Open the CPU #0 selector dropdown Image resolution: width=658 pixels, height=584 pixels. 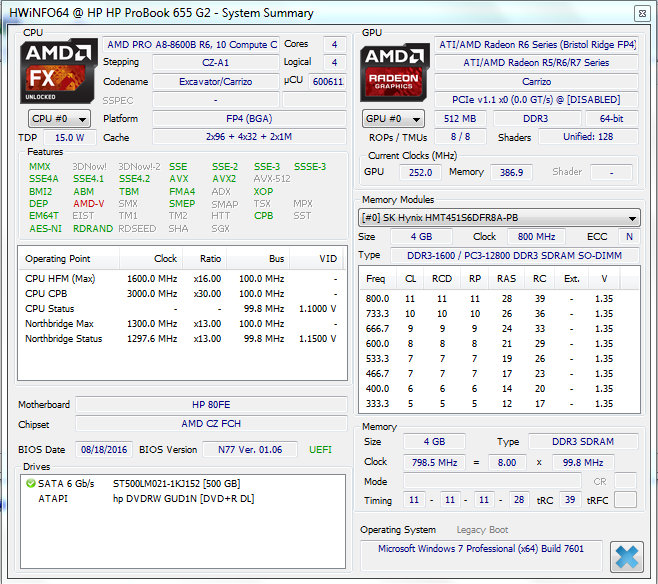[x=59, y=119]
